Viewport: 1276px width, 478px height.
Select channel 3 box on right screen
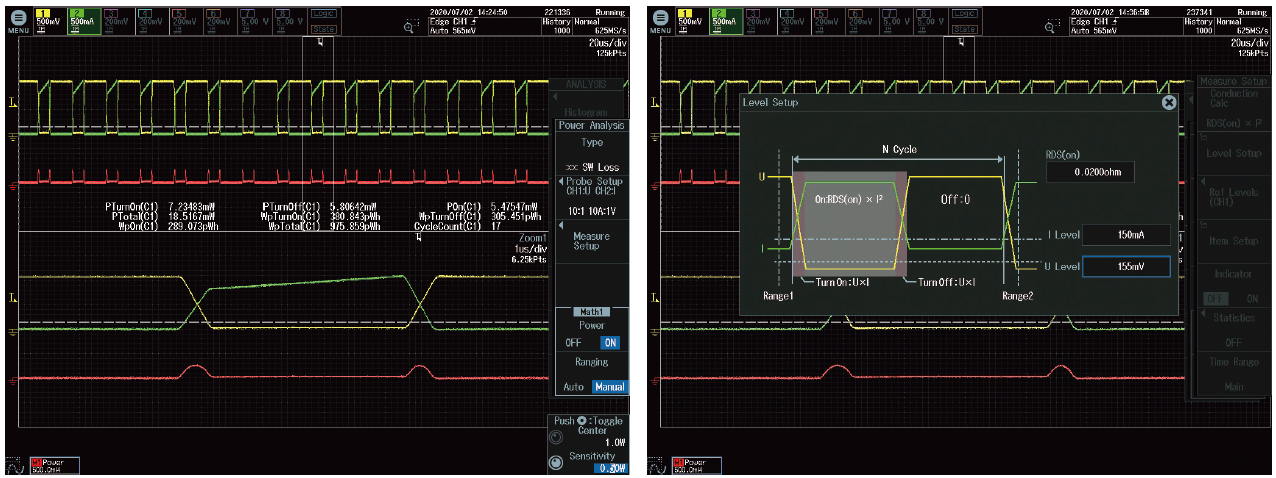[x=760, y=21]
